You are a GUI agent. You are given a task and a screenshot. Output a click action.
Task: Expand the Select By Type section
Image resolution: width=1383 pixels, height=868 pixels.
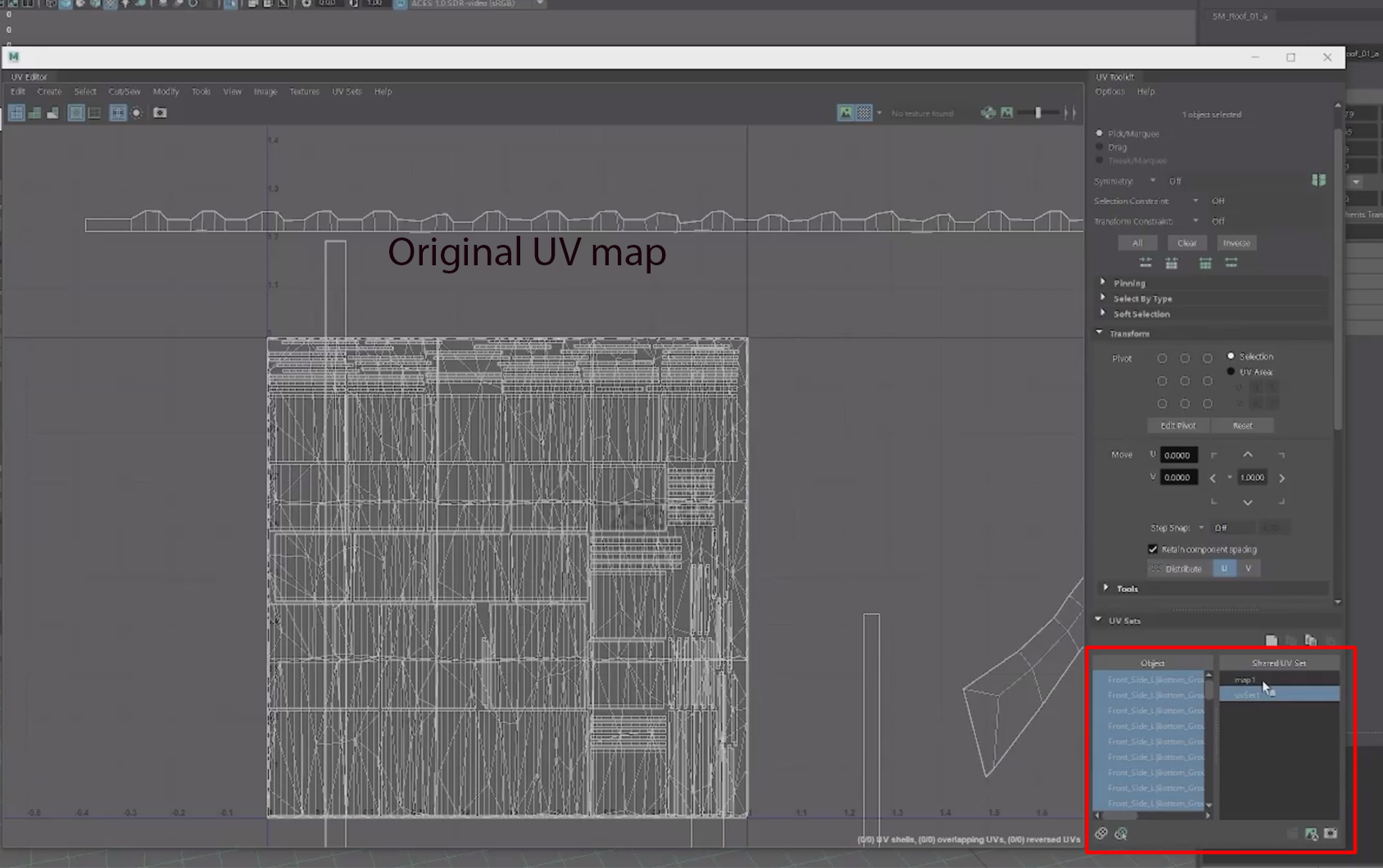pyautogui.click(x=1103, y=298)
